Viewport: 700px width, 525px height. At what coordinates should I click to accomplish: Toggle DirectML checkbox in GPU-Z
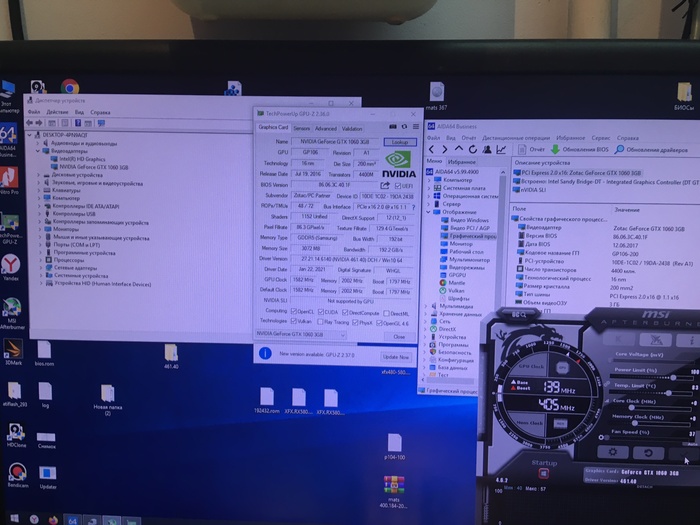click(387, 313)
